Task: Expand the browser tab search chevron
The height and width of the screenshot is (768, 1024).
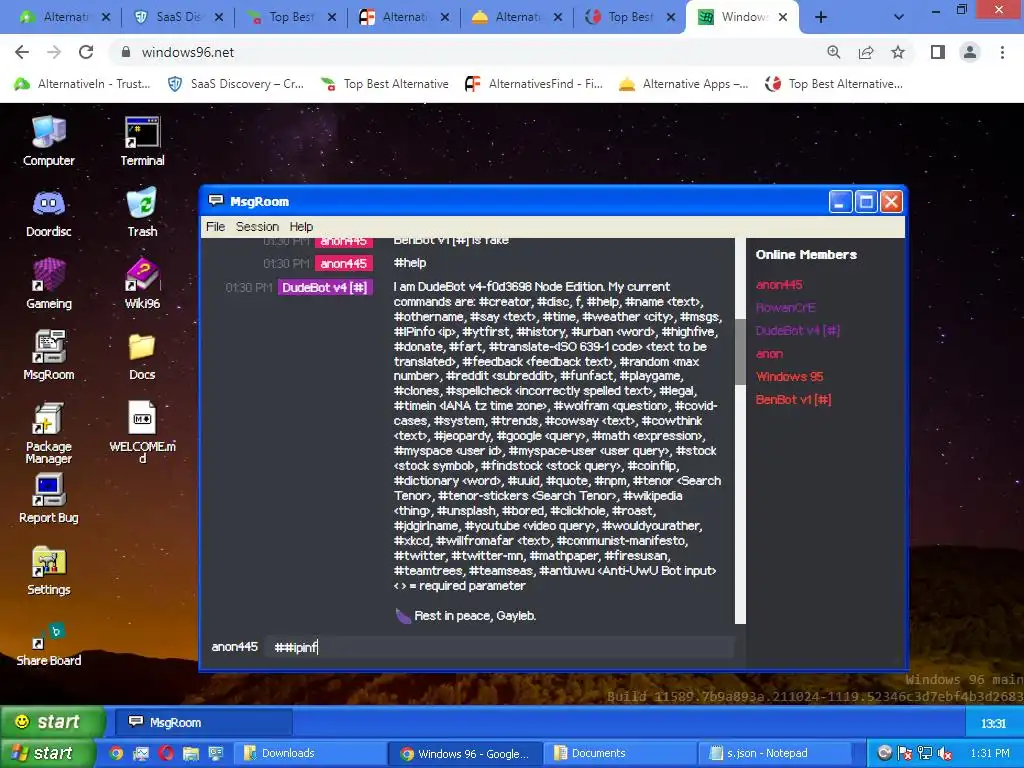Action: coord(899,18)
